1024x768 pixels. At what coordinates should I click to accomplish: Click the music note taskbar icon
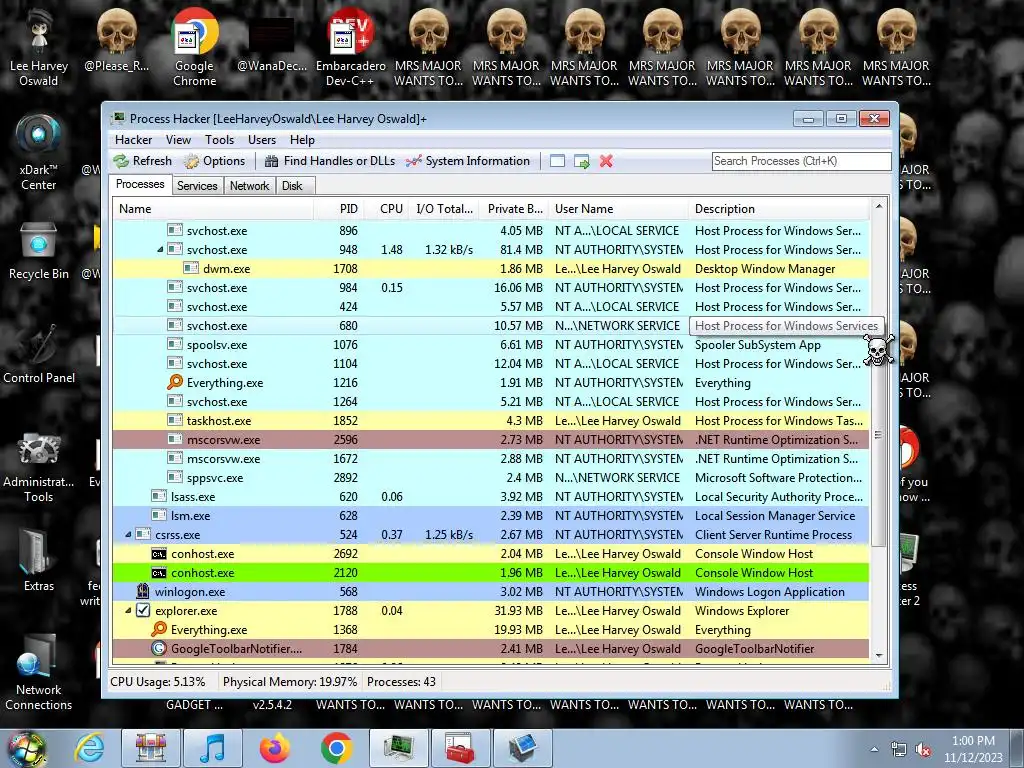pyautogui.click(x=212, y=748)
